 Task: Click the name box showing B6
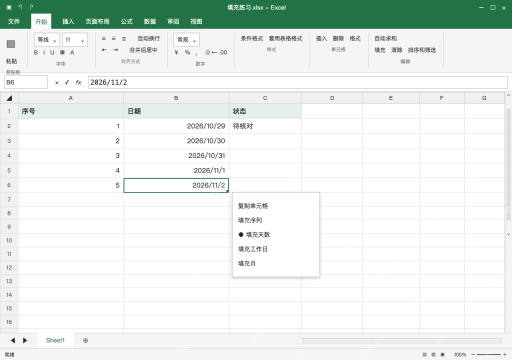(x=26, y=82)
